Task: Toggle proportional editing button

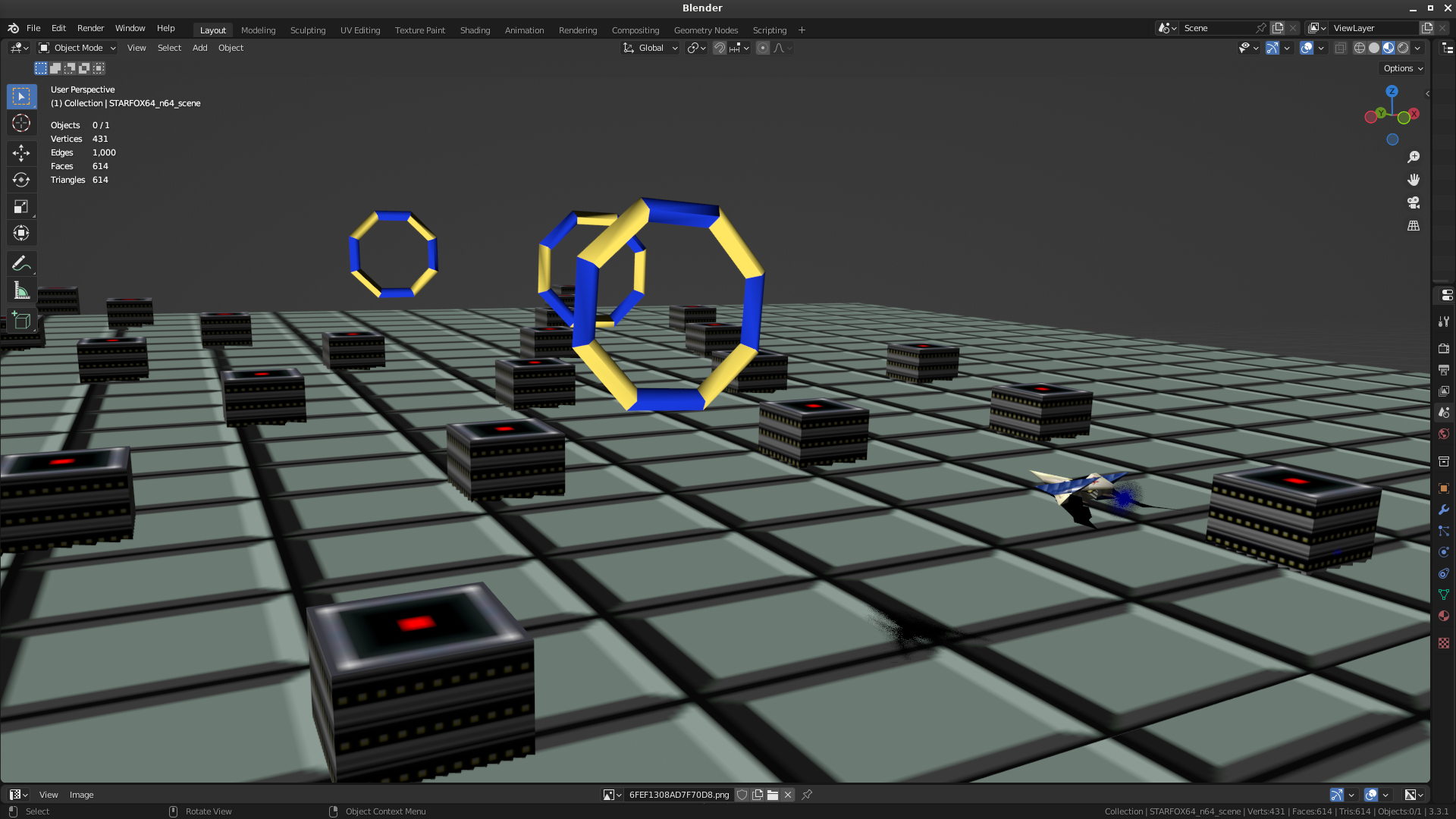Action: point(763,48)
